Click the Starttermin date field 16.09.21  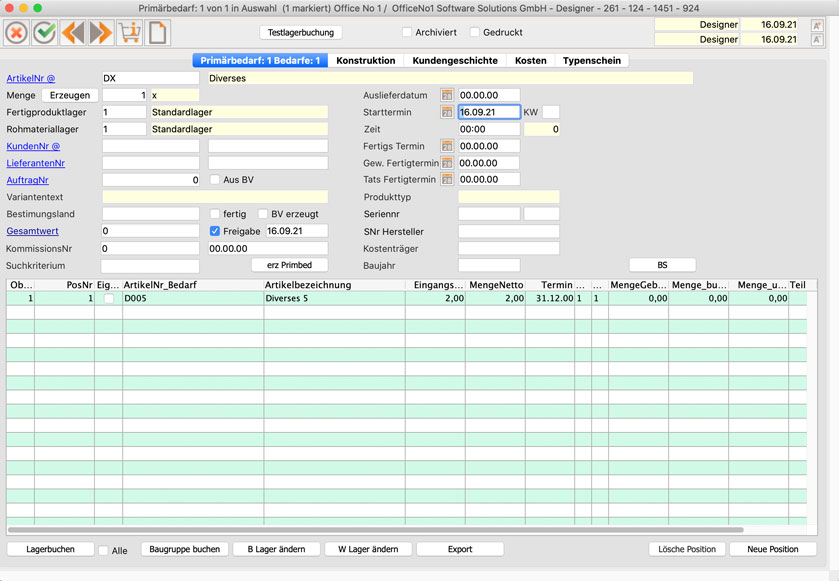pyautogui.click(x=489, y=112)
